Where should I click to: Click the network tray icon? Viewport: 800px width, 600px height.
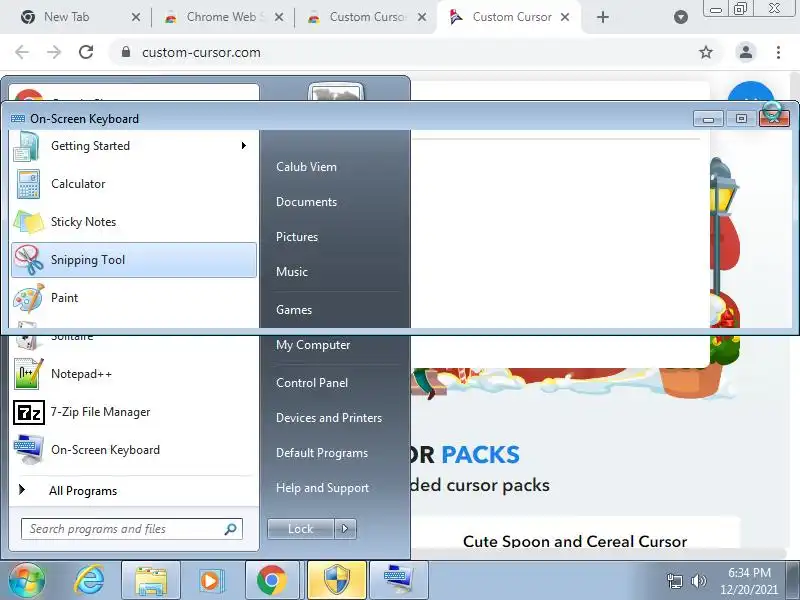[674, 581]
